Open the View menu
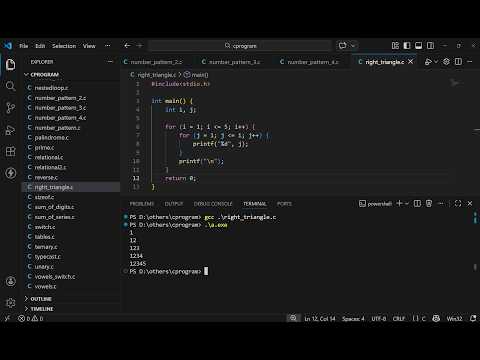The width and height of the screenshot is (480, 360). 89,46
